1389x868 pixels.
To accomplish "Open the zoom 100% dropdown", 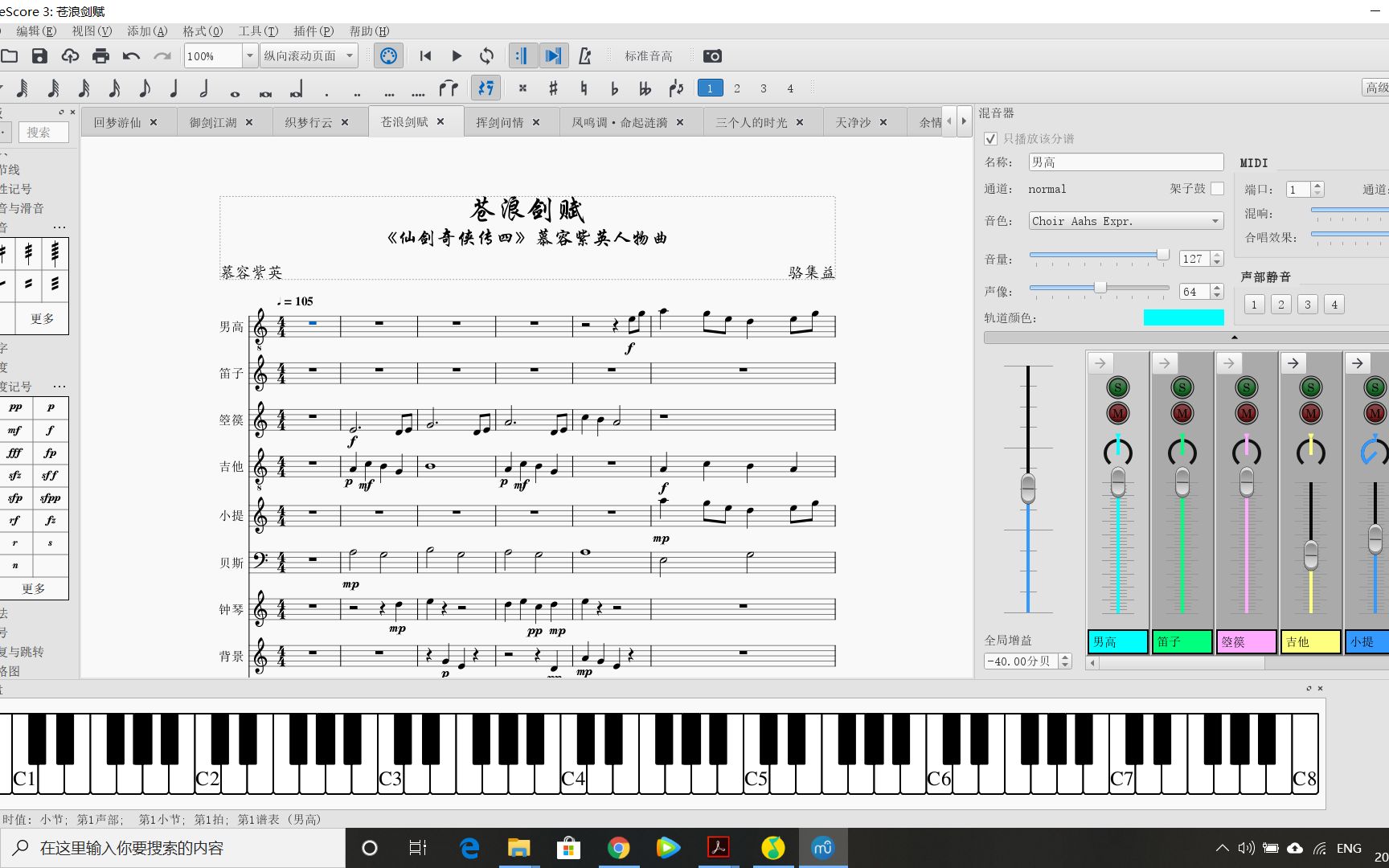I will coord(249,55).
